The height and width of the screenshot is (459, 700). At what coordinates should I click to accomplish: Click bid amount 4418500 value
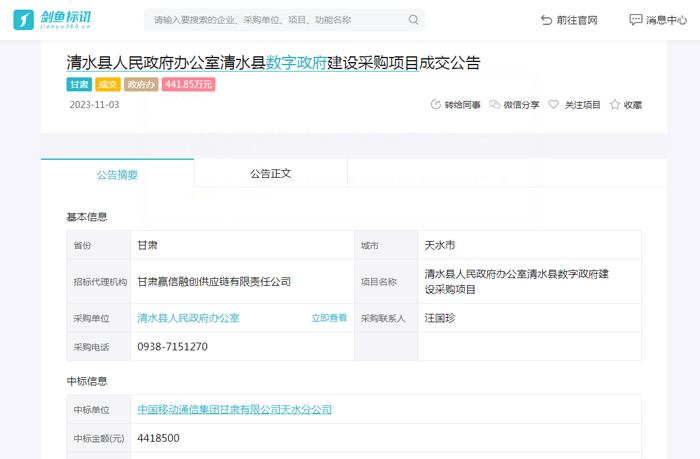tap(158, 438)
